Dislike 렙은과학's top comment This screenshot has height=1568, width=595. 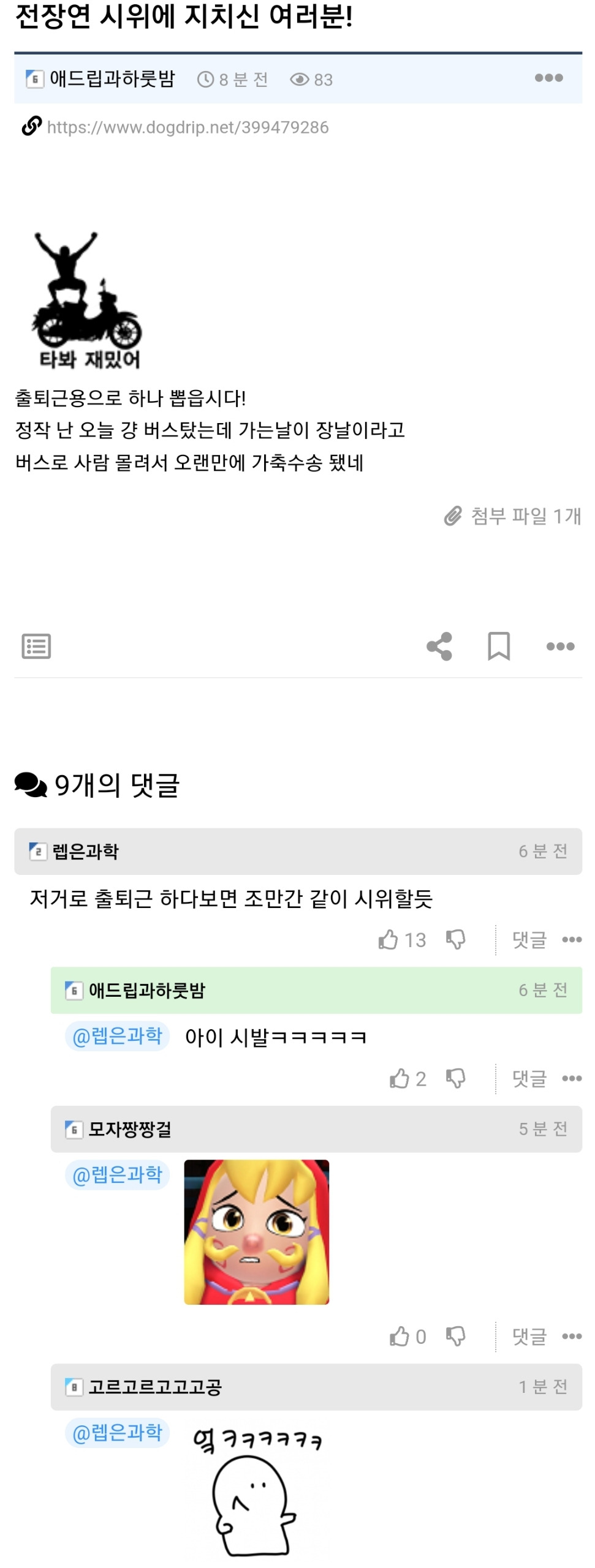455,940
